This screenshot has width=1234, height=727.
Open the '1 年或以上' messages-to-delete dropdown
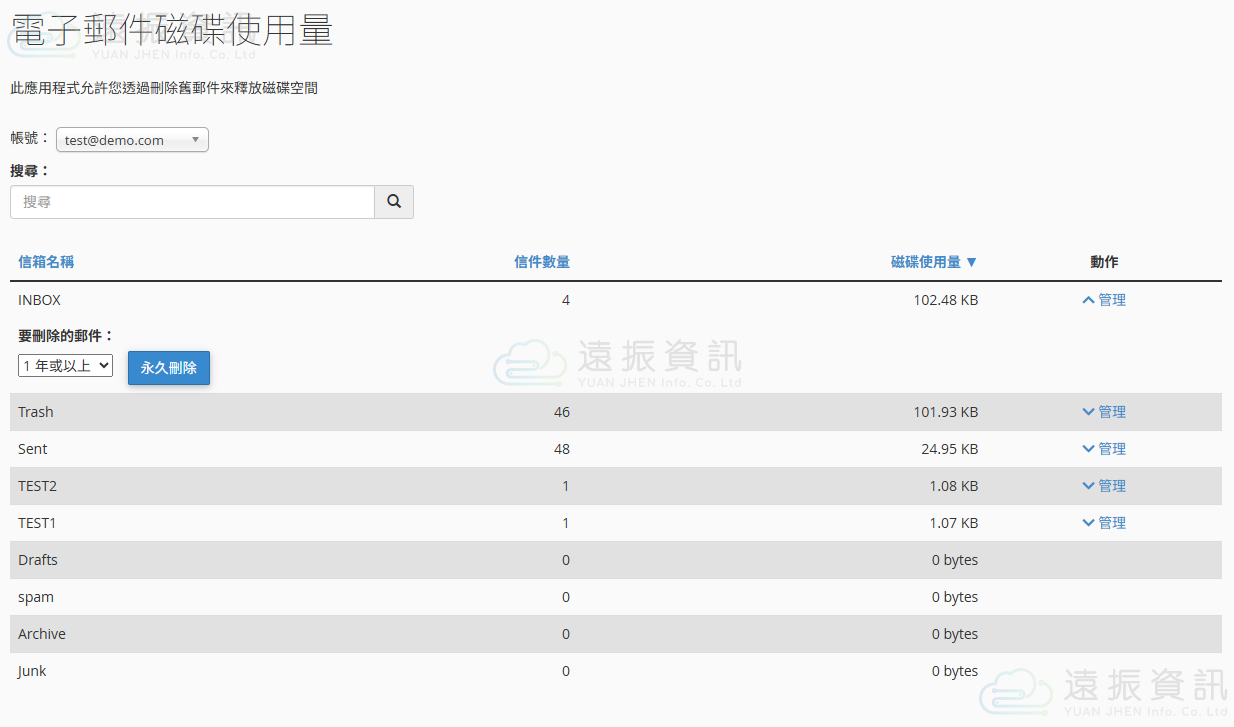[x=65, y=366]
